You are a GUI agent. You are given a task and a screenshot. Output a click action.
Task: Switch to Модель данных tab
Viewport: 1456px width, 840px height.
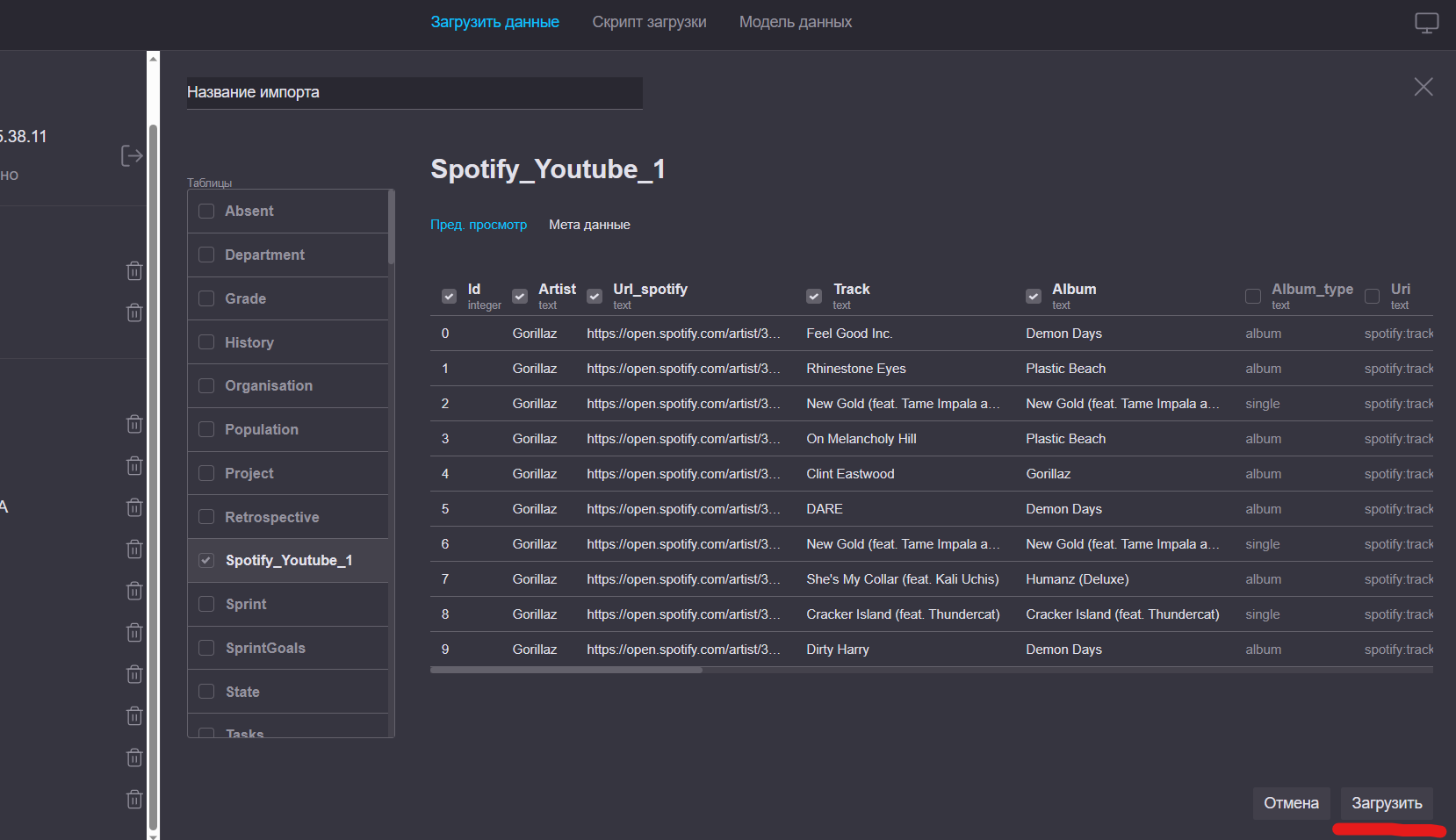coord(796,22)
